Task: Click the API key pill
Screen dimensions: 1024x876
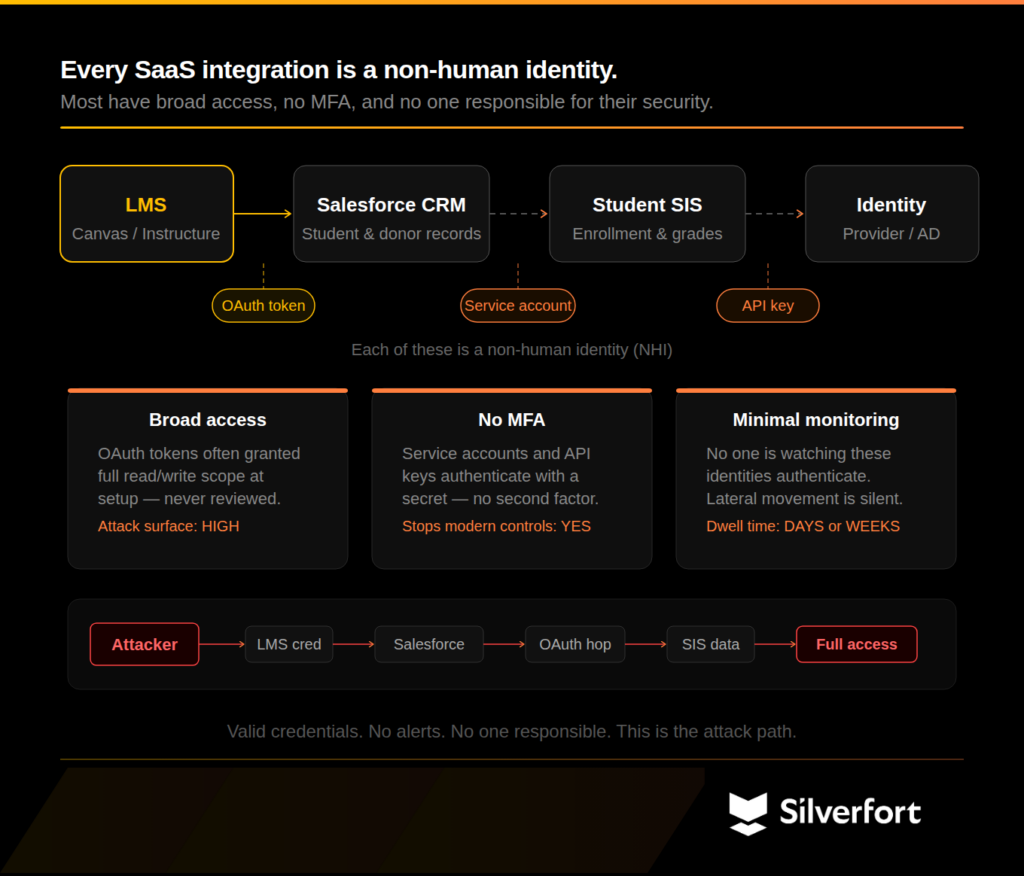Action: tap(767, 306)
